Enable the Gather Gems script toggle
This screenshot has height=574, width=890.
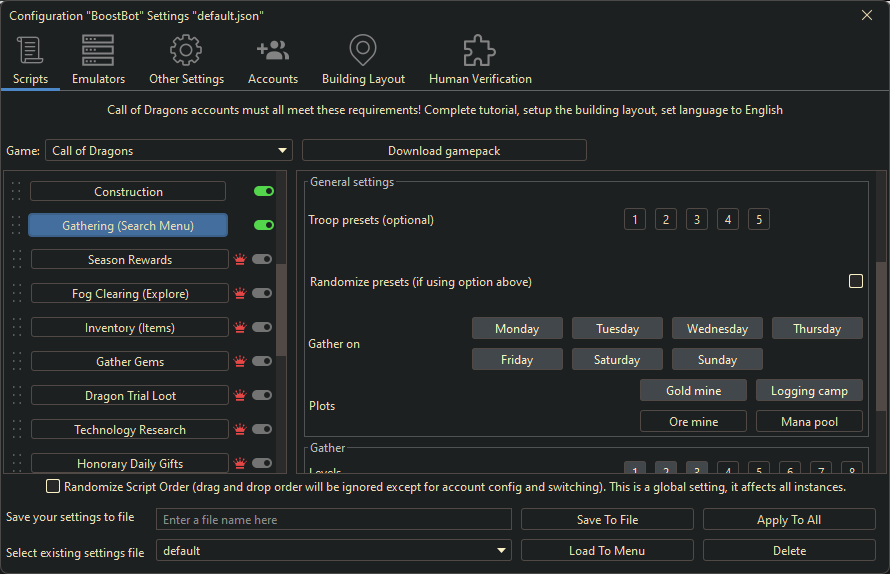pyautogui.click(x=262, y=362)
